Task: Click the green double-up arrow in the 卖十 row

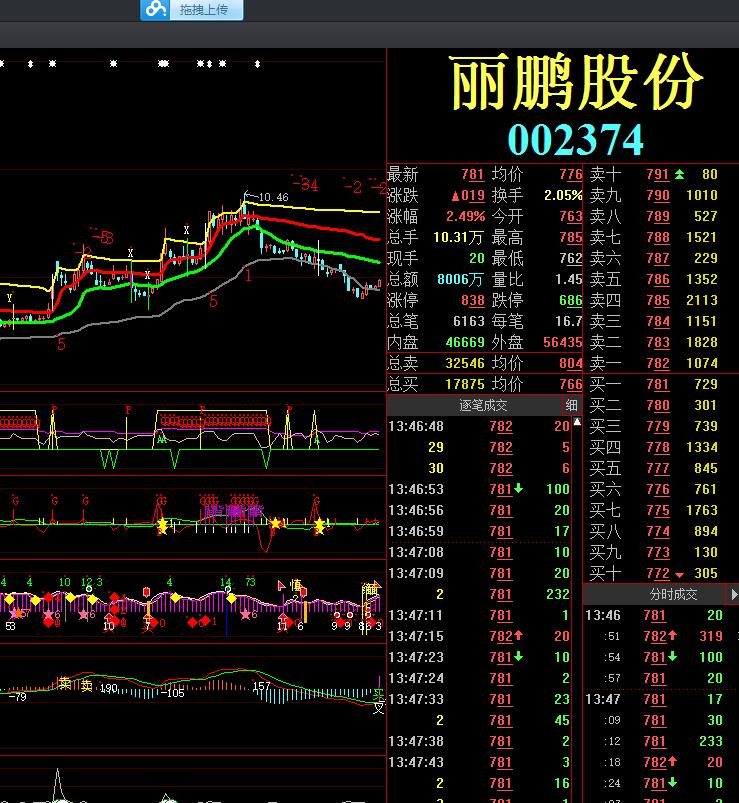Action: [679, 175]
